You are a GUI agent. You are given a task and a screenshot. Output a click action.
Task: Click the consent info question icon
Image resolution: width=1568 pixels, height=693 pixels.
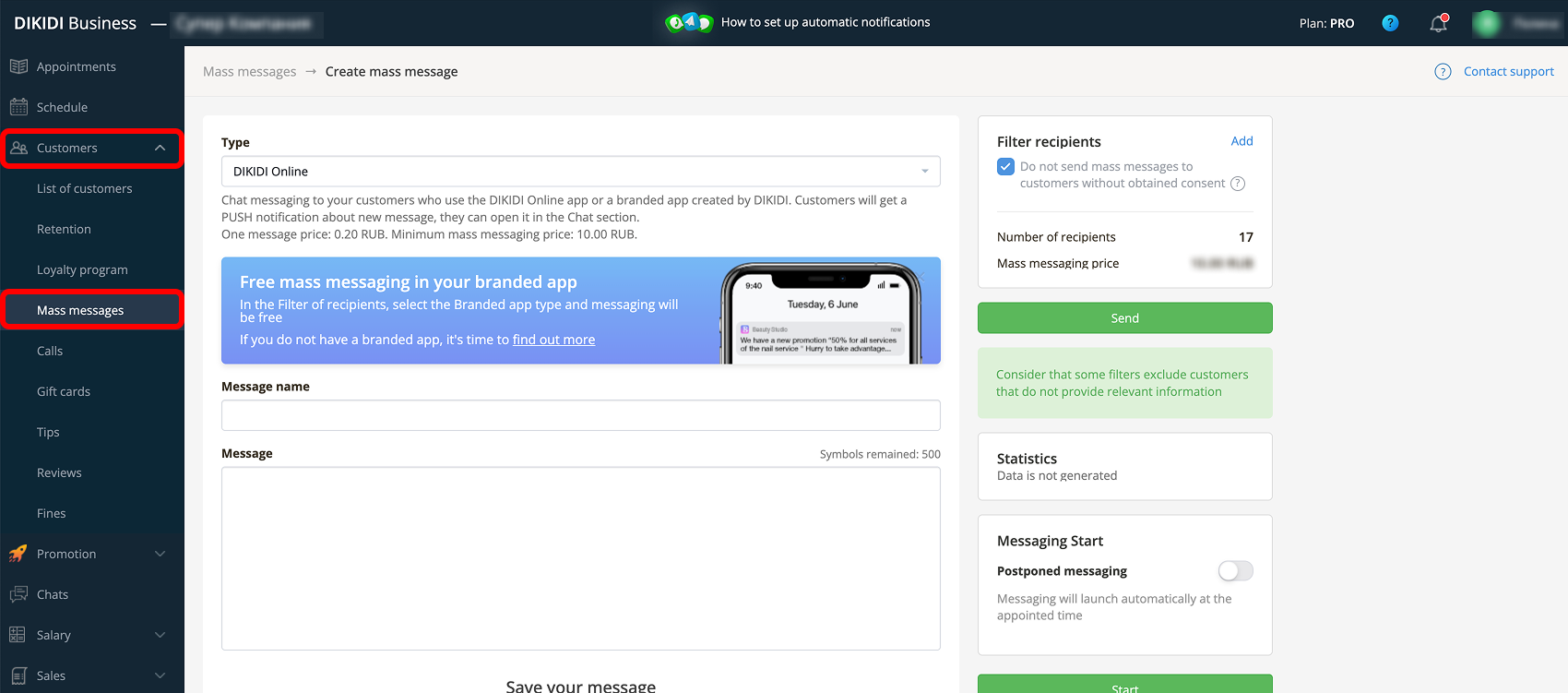tap(1238, 184)
